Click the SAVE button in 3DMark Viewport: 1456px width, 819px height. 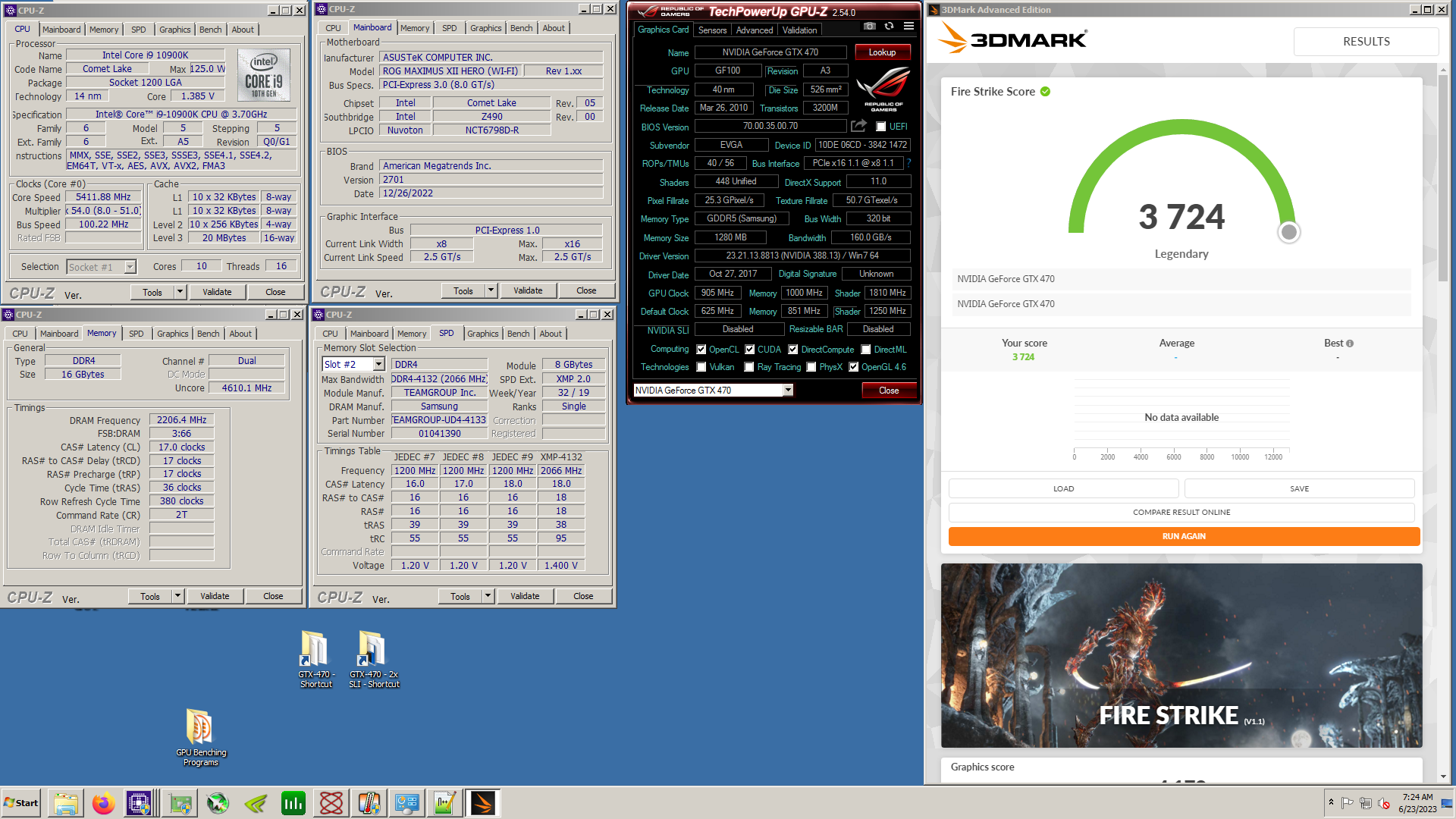(x=1299, y=488)
